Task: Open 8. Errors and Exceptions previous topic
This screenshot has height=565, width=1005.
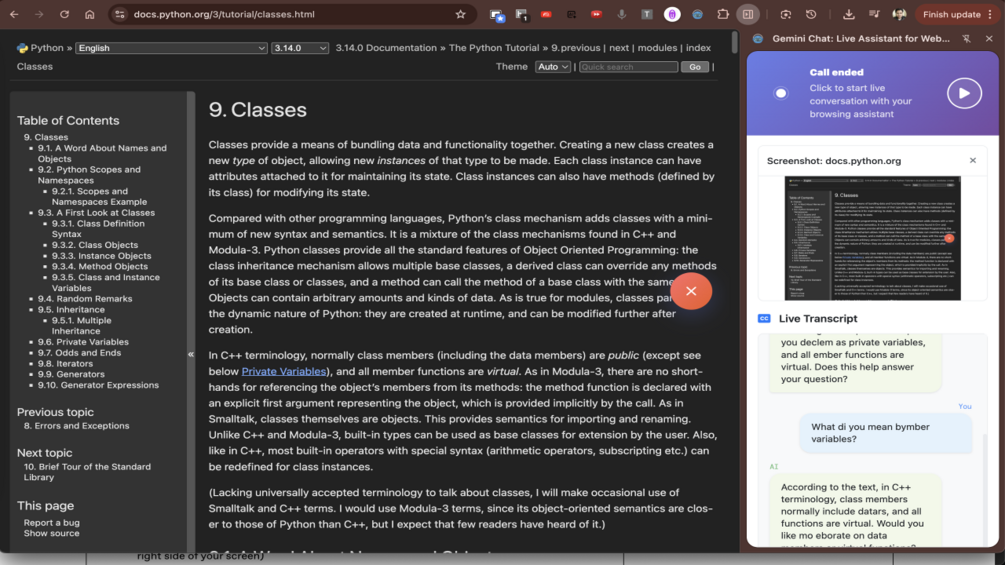Action: (x=76, y=425)
